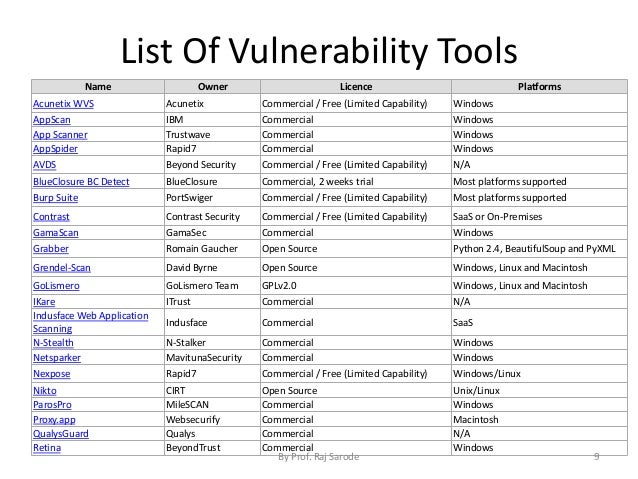Click the Burp Suite link
Viewport: 638px width, 479px height.
[x=56, y=198]
